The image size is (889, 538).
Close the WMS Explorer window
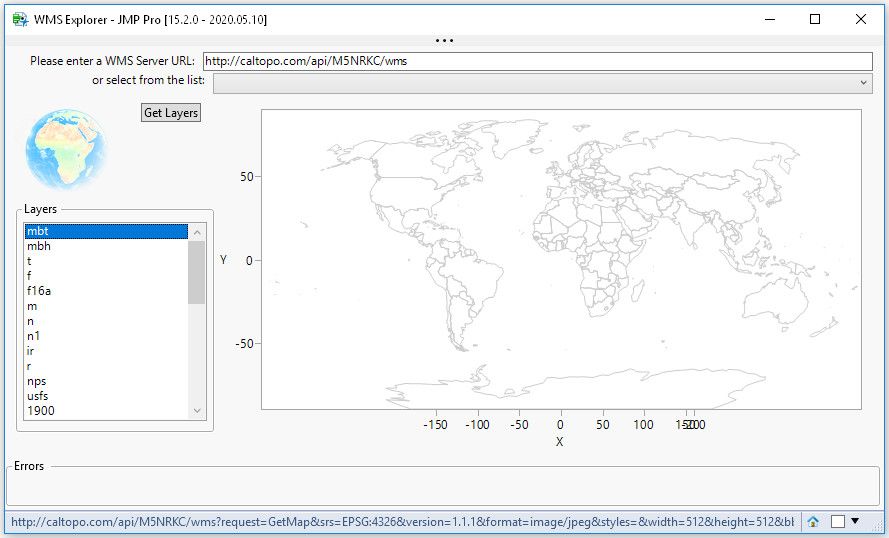click(x=861, y=19)
